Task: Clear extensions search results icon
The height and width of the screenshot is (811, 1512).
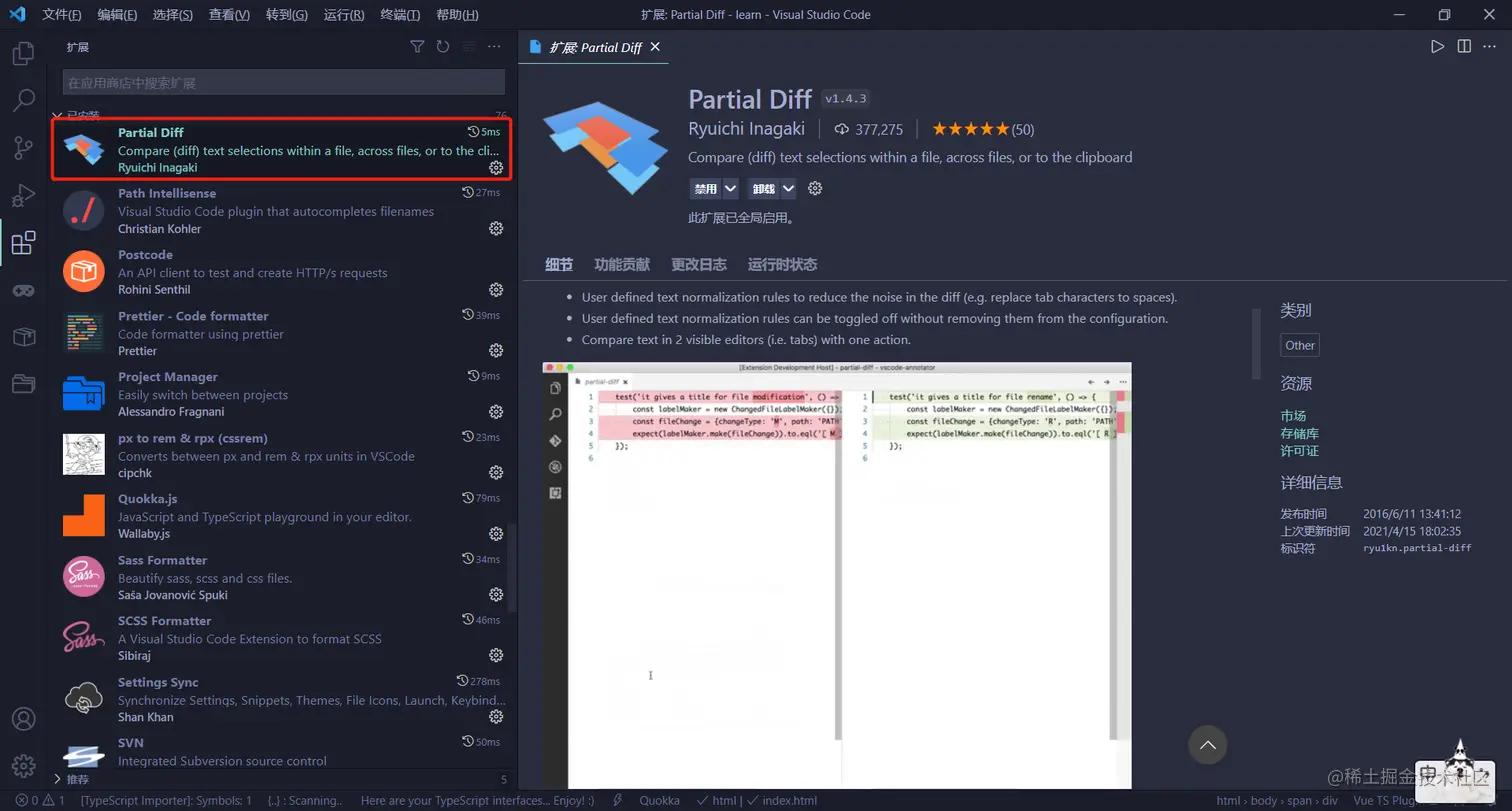Action: coord(468,47)
